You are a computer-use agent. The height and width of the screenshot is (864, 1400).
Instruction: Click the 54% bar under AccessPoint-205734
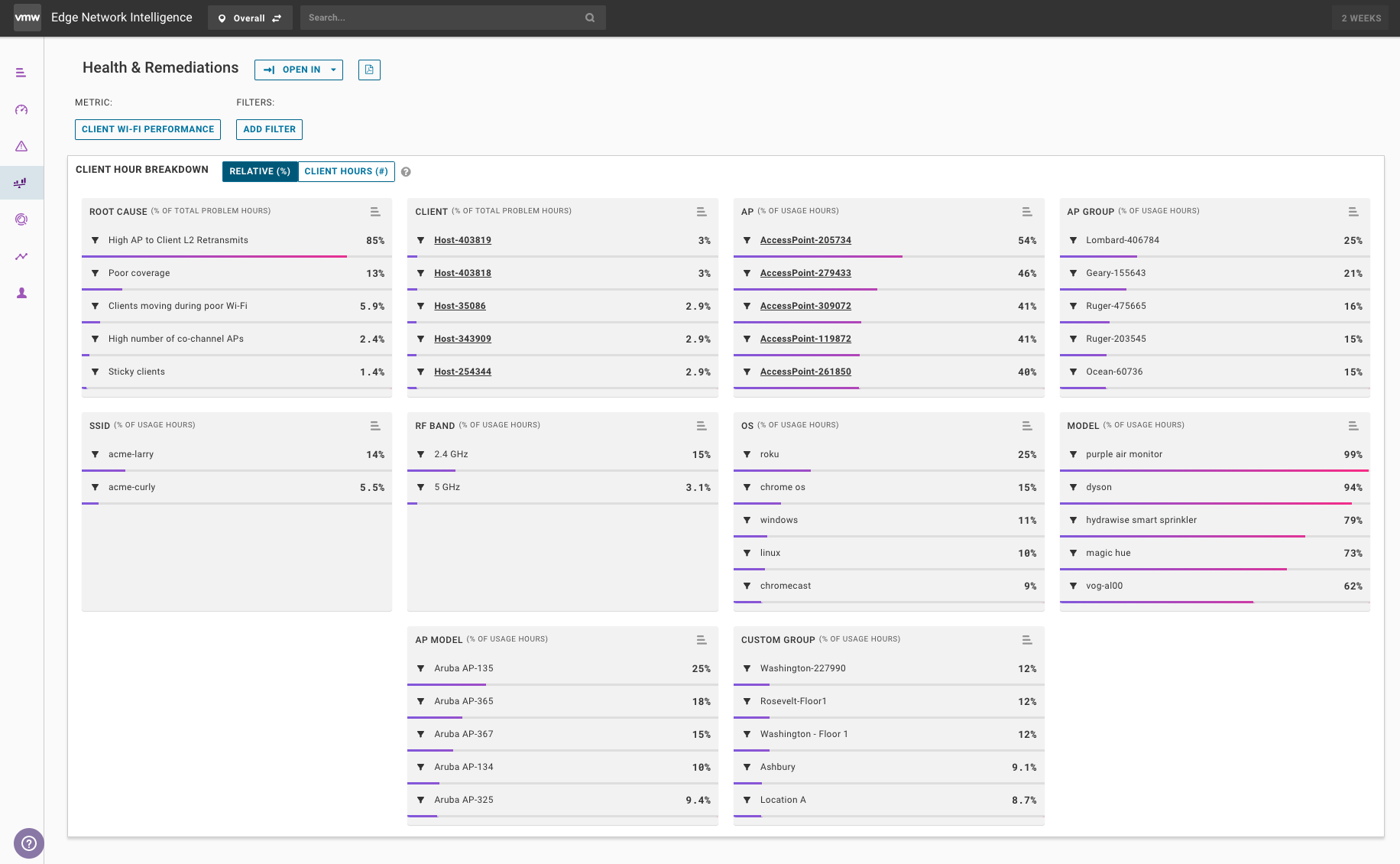point(818,256)
